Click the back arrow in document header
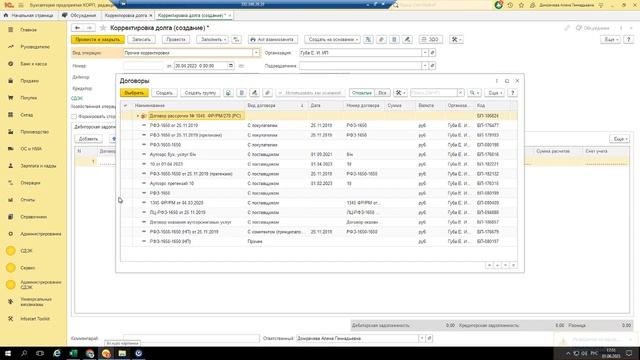Image resolution: width=640 pixels, height=360 pixels. [77, 28]
